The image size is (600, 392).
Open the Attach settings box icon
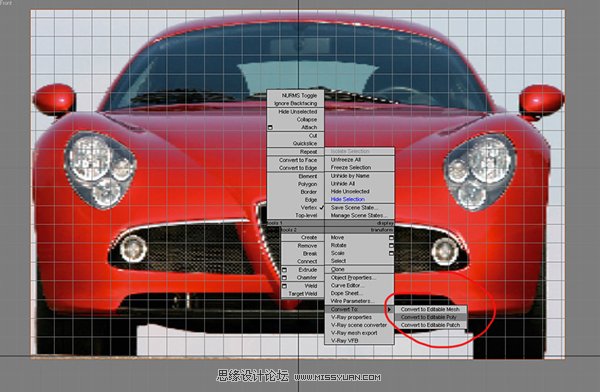(x=270, y=127)
